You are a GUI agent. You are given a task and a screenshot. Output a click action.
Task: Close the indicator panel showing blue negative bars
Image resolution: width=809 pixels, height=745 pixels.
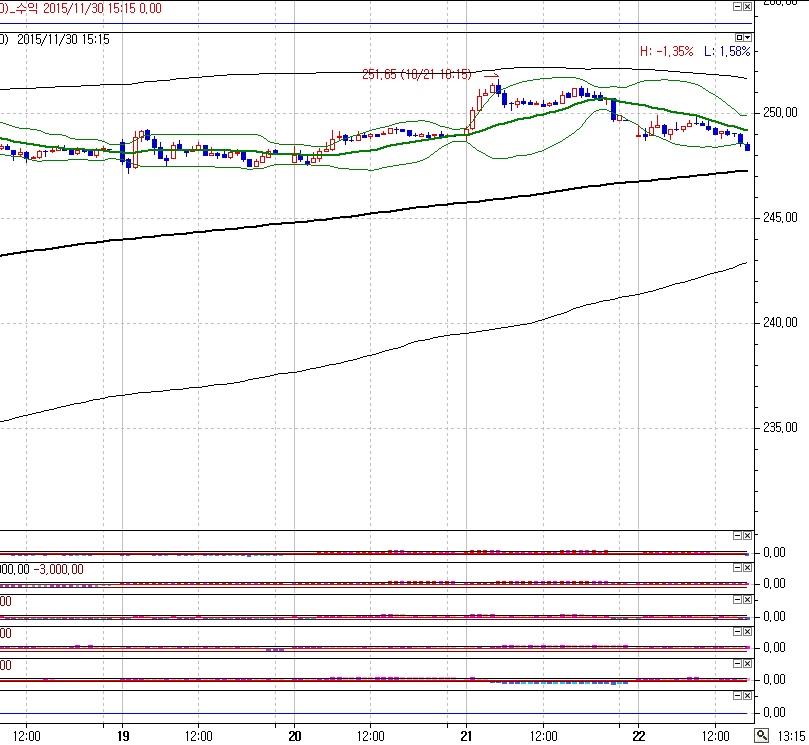pos(747,663)
